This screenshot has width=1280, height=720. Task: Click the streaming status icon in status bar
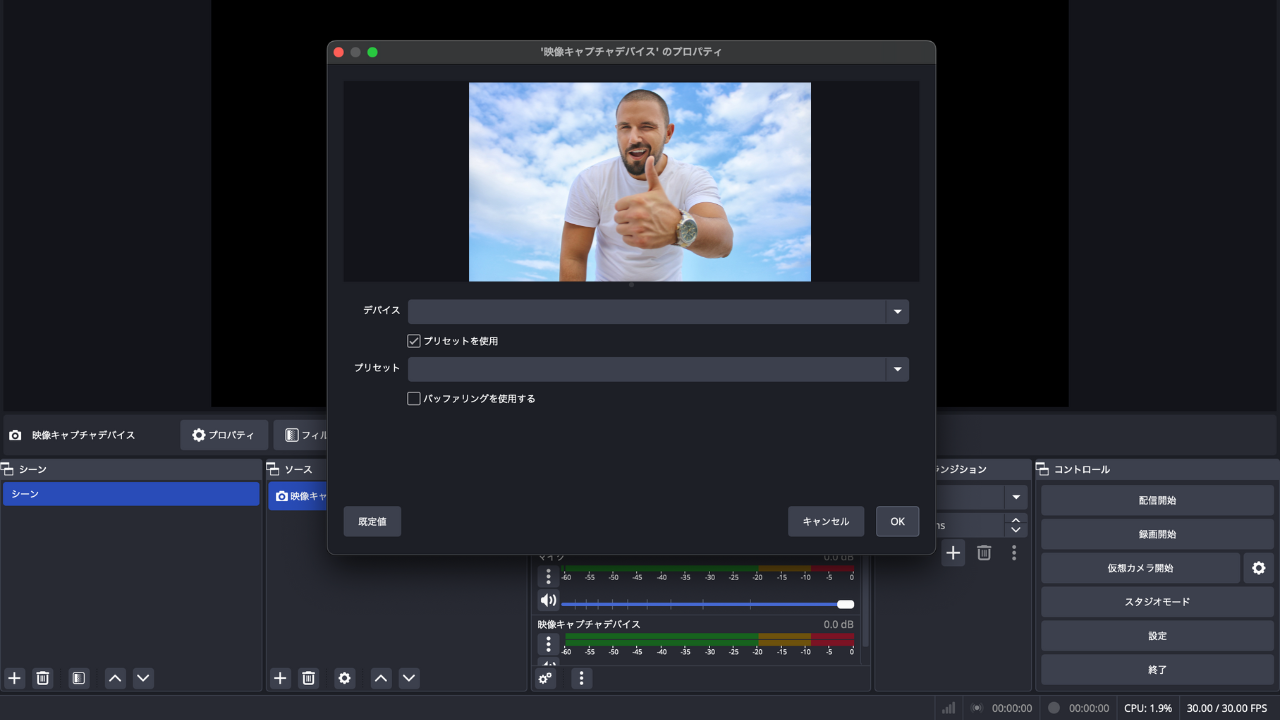pos(977,708)
